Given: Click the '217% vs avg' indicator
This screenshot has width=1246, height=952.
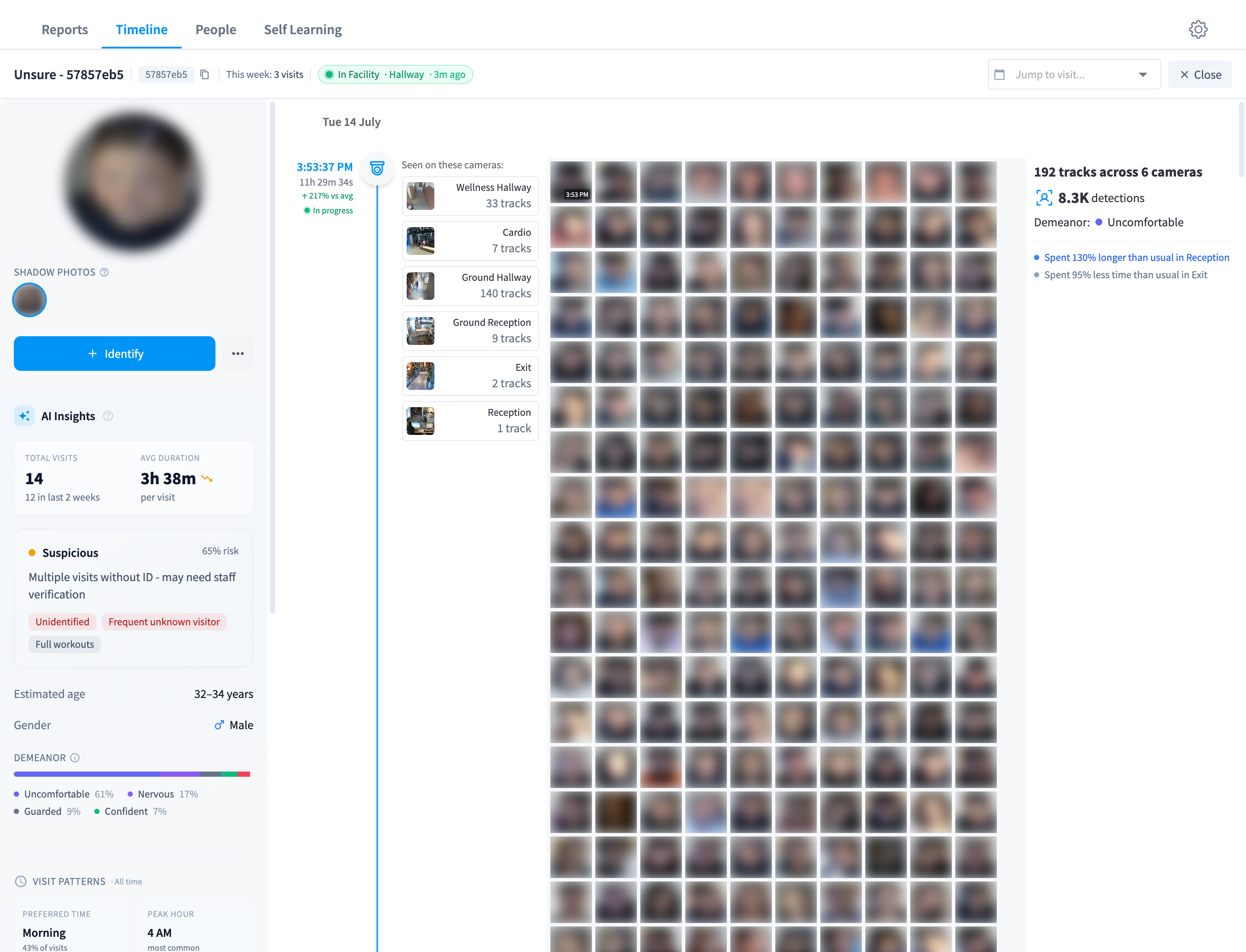Looking at the screenshot, I should (328, 196).
